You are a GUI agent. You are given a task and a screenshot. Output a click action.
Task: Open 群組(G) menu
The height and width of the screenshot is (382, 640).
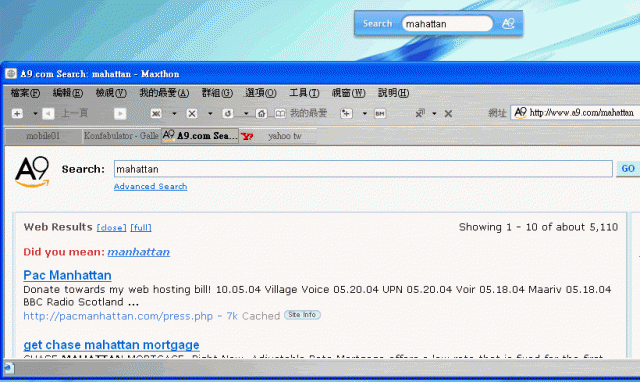217,93
